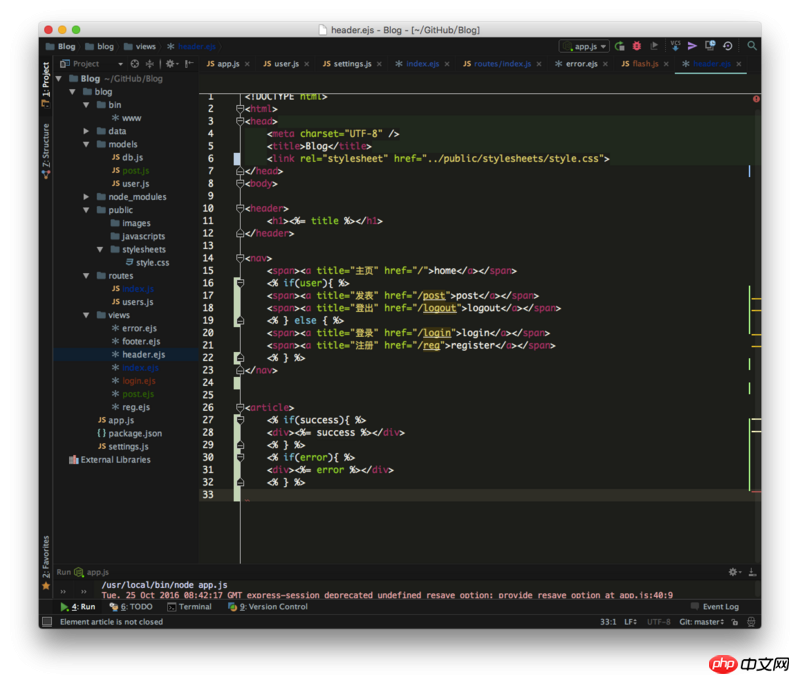Select style.css in the project tree
800x684 pixels.
coord(152,262)
